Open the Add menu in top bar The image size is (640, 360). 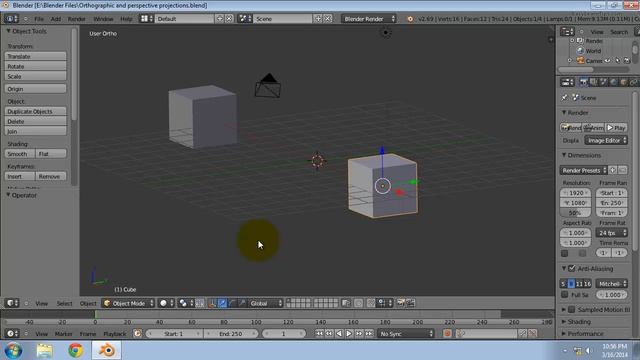click(x=56, y=19)
